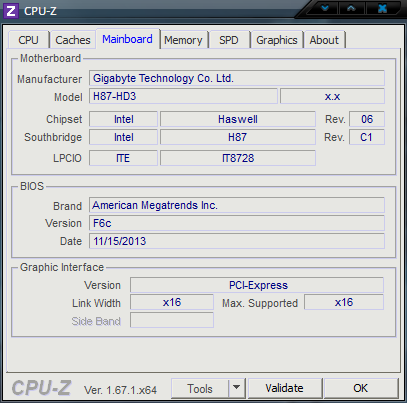Click the Ver. 1.67.1.x64 version text

point(120,390)
